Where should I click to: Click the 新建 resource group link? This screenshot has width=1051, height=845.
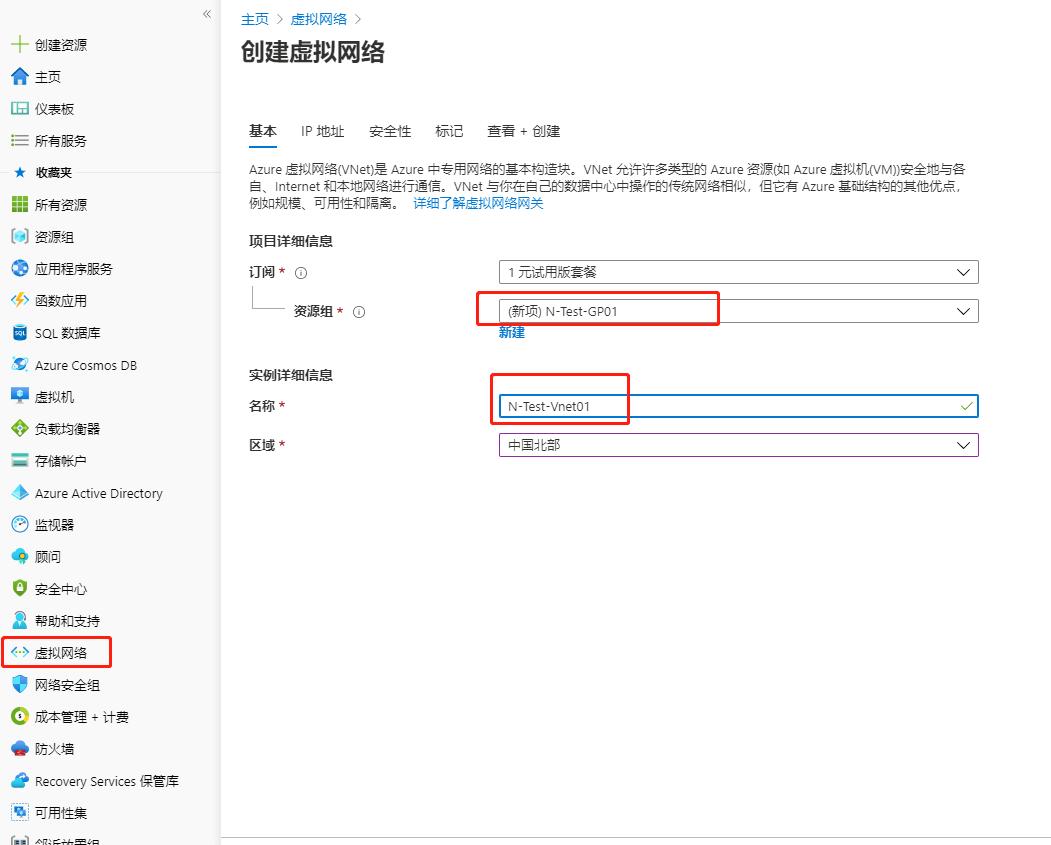point(511,332)
